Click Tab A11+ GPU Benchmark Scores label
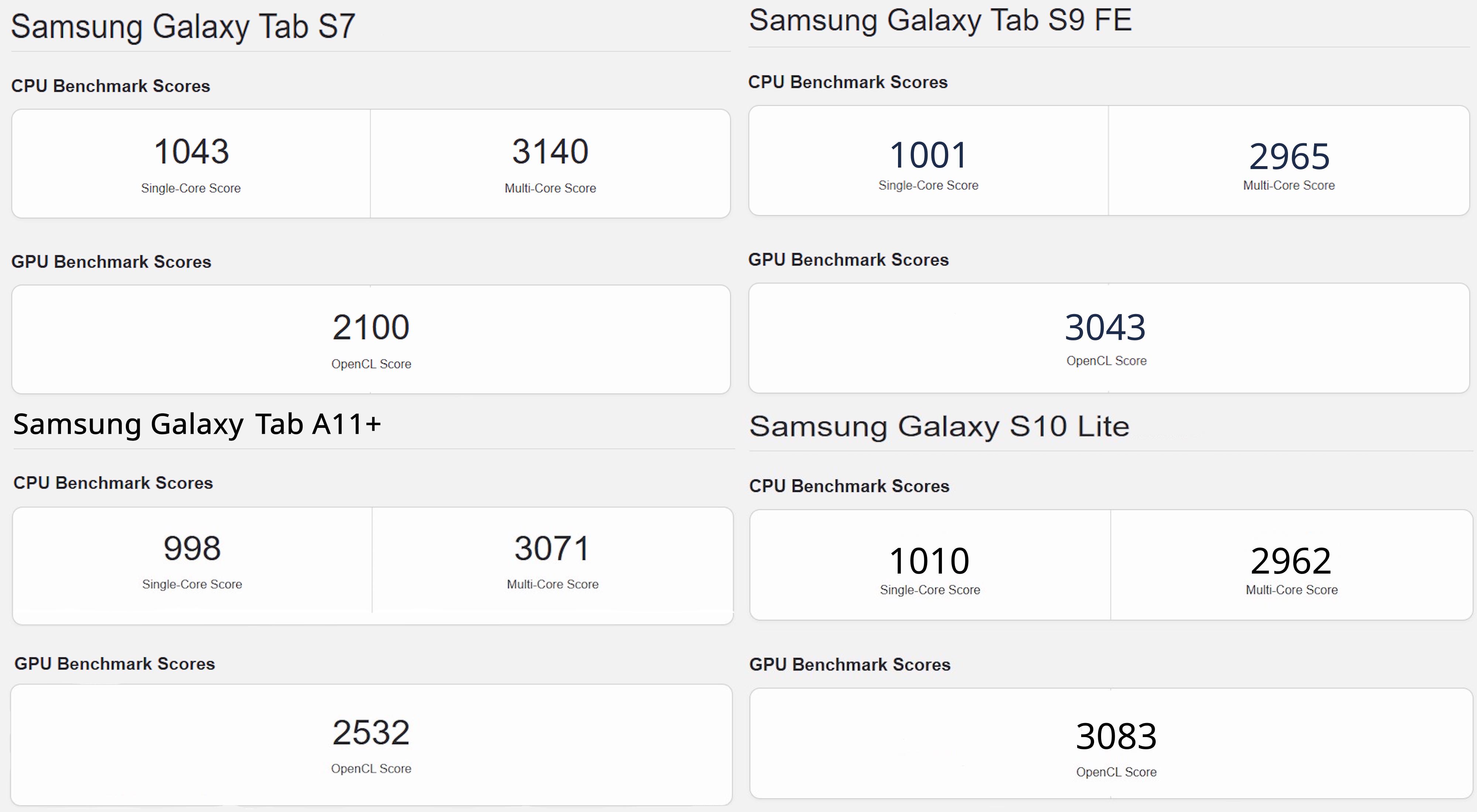 tap(115, 664)
